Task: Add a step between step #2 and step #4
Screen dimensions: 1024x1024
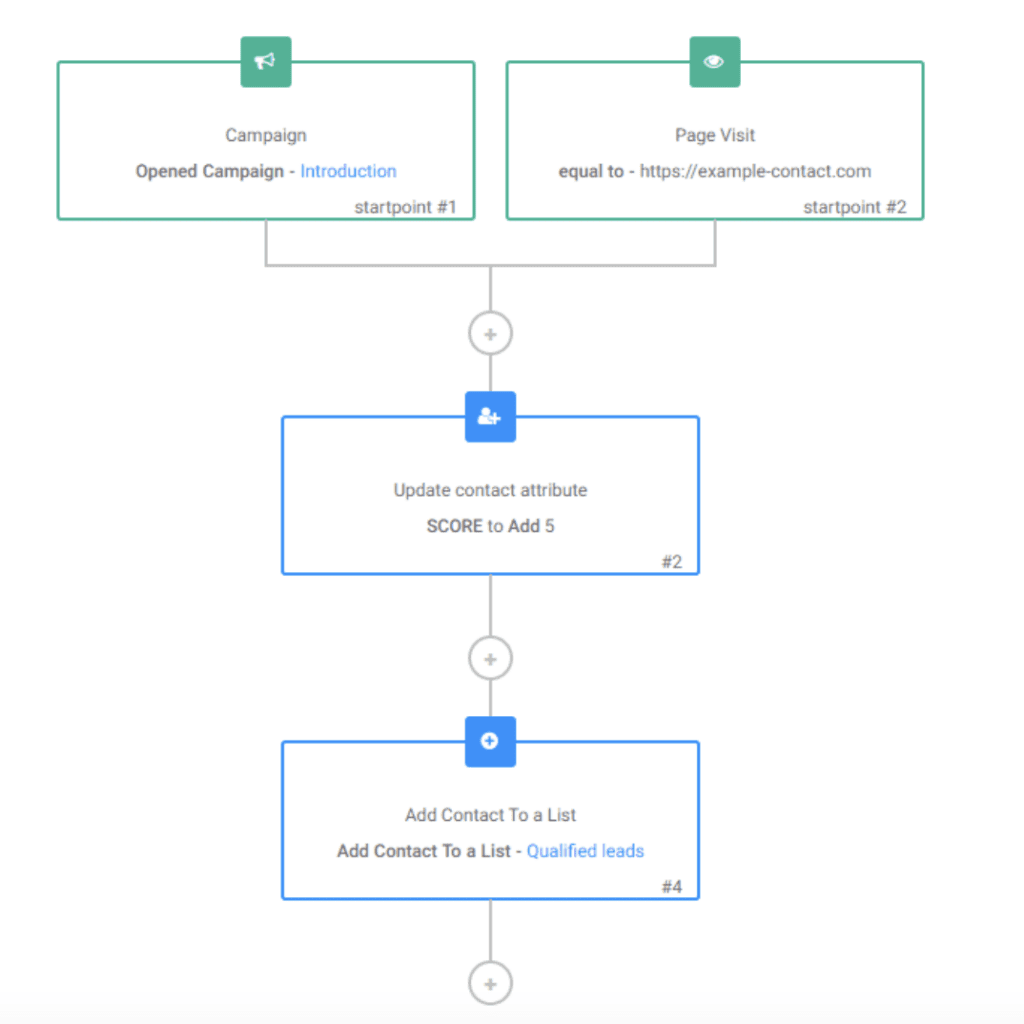Action: pos(490,658)
